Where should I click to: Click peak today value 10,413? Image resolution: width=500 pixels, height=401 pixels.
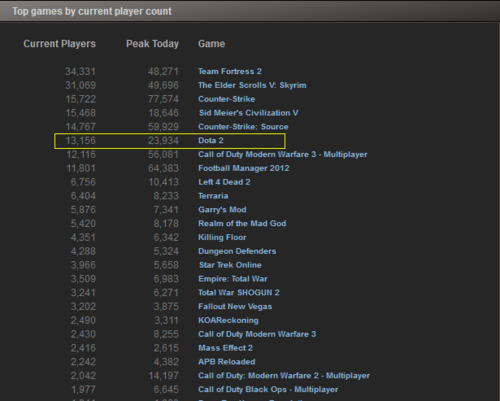(x=163, y=182)
